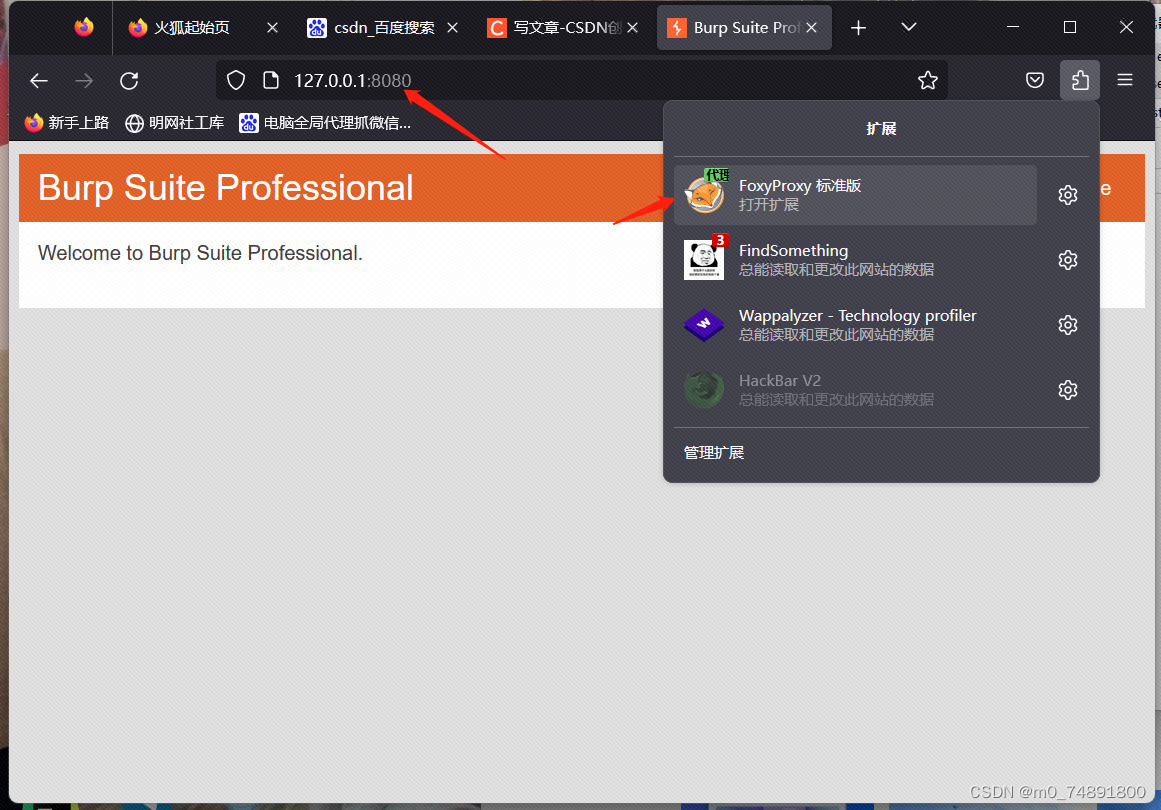Click the Wappalyzer purple icon

(703, 324)
